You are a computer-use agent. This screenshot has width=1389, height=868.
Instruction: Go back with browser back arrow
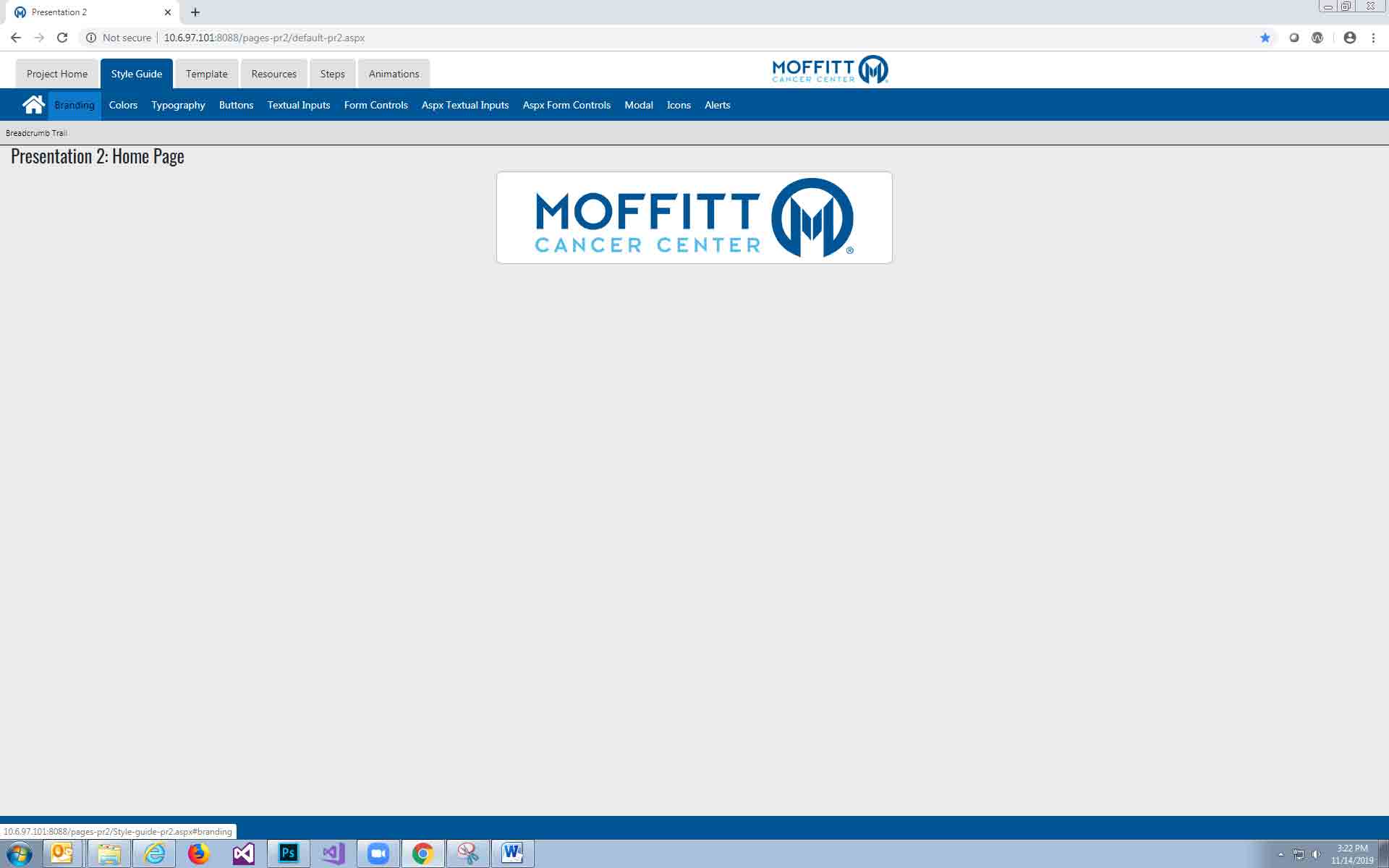pyautogui.click(x=16, y=38)
